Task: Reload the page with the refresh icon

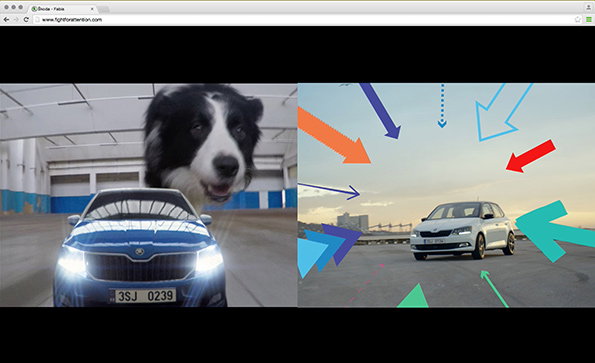Action: (x=26, y=19)
